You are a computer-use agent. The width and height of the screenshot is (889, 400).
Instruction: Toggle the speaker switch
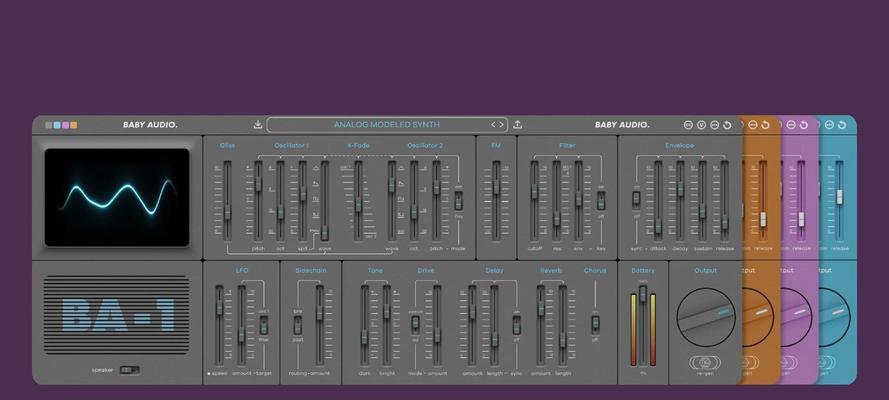pyautogui.click(x=130, y=370)
